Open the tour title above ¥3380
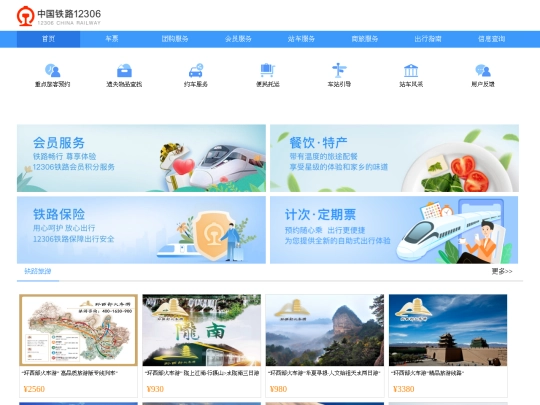 coord(427,373)
